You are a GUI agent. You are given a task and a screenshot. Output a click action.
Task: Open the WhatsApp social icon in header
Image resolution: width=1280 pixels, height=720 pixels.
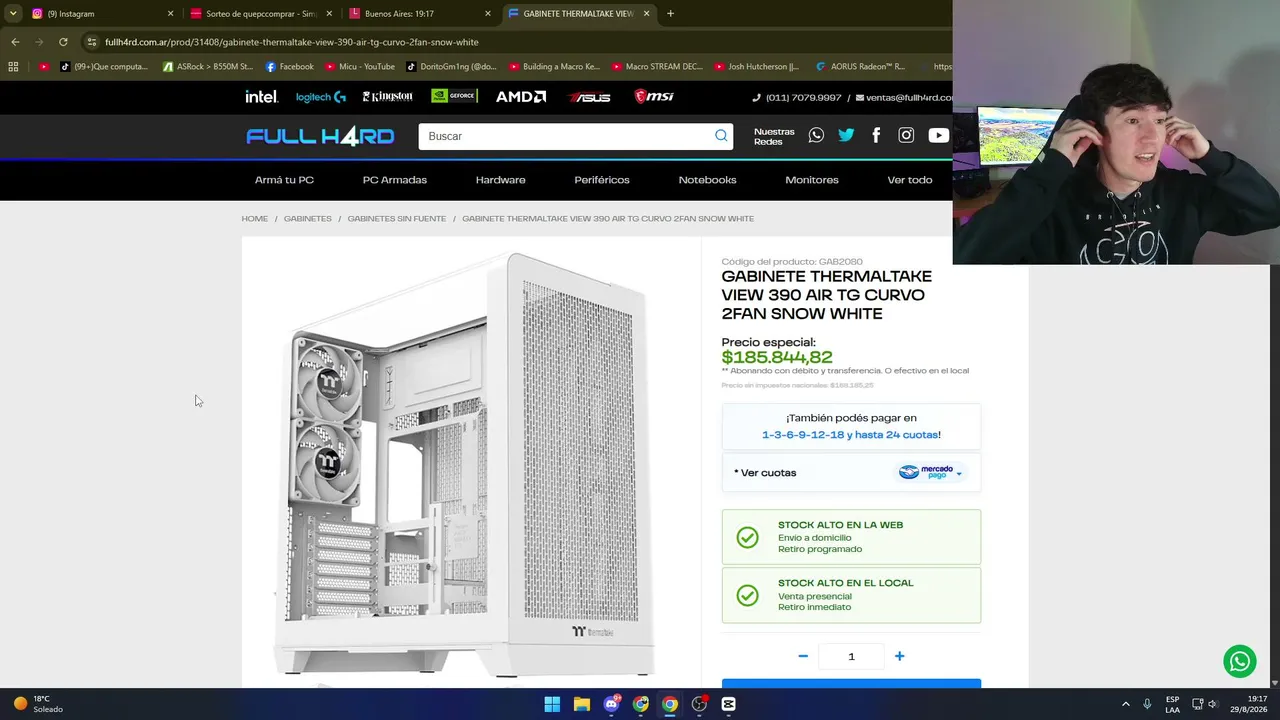[816, 135]
